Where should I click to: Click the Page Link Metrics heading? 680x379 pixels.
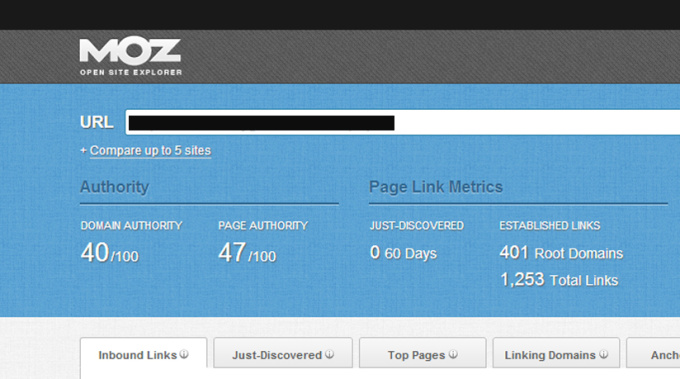point(436,187)
